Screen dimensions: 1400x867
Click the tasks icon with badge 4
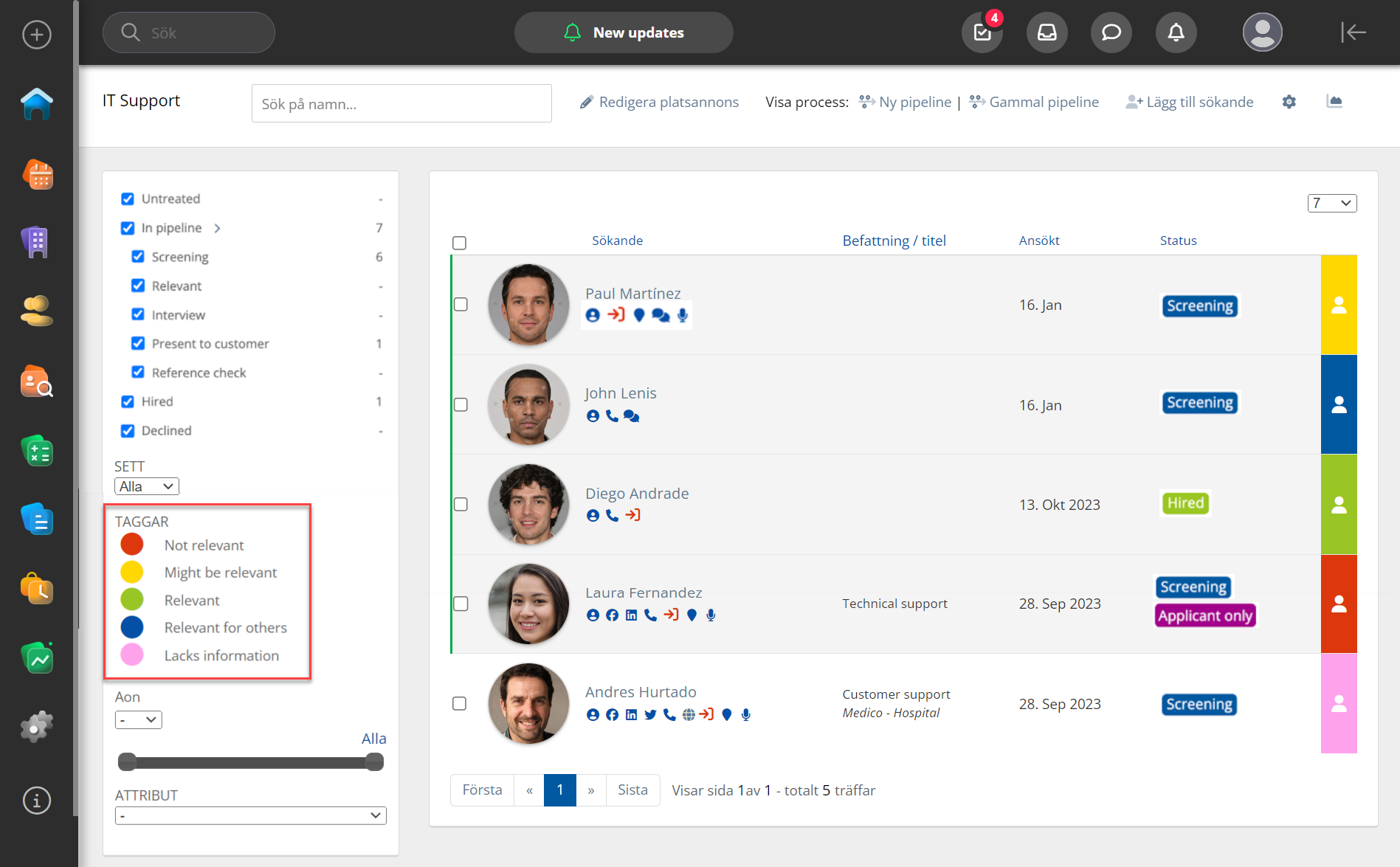(x=982, y=32)
